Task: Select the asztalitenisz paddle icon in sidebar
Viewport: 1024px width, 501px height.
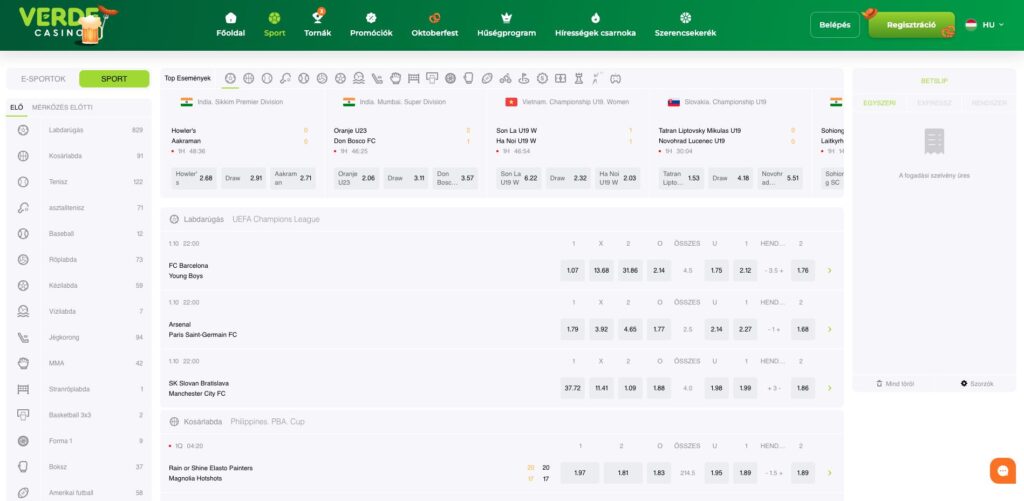Action: [23, 207]
